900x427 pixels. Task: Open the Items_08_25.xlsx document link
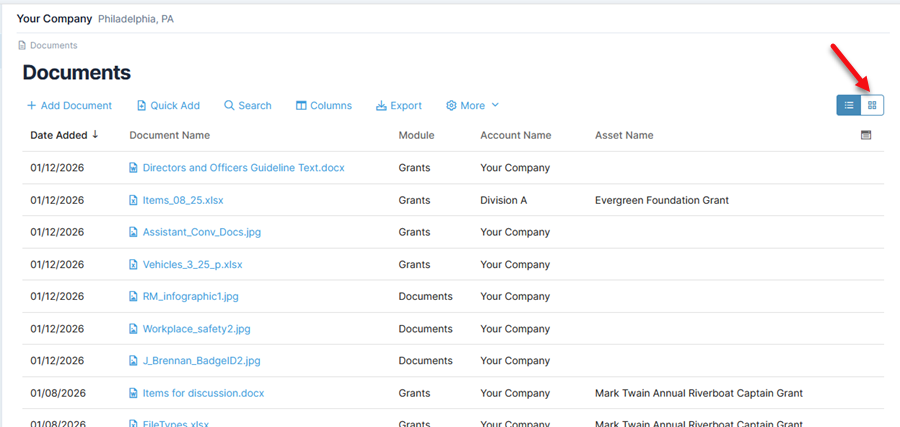[183, 200]
